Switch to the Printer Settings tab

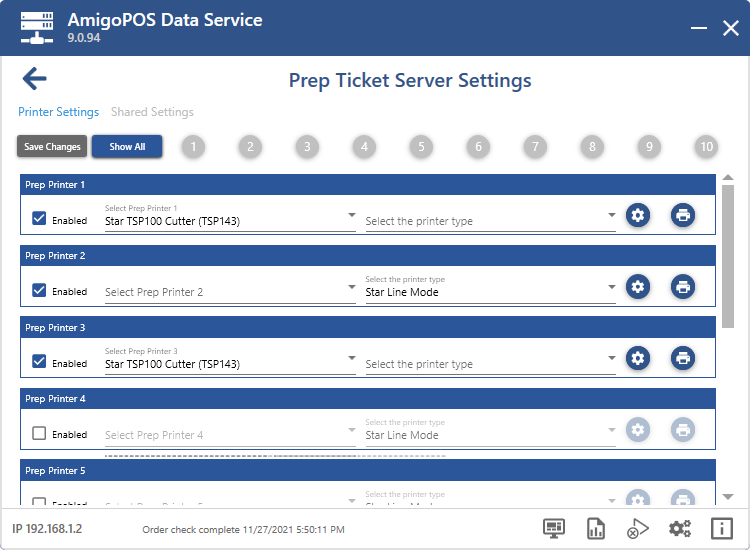pos(58,112)
